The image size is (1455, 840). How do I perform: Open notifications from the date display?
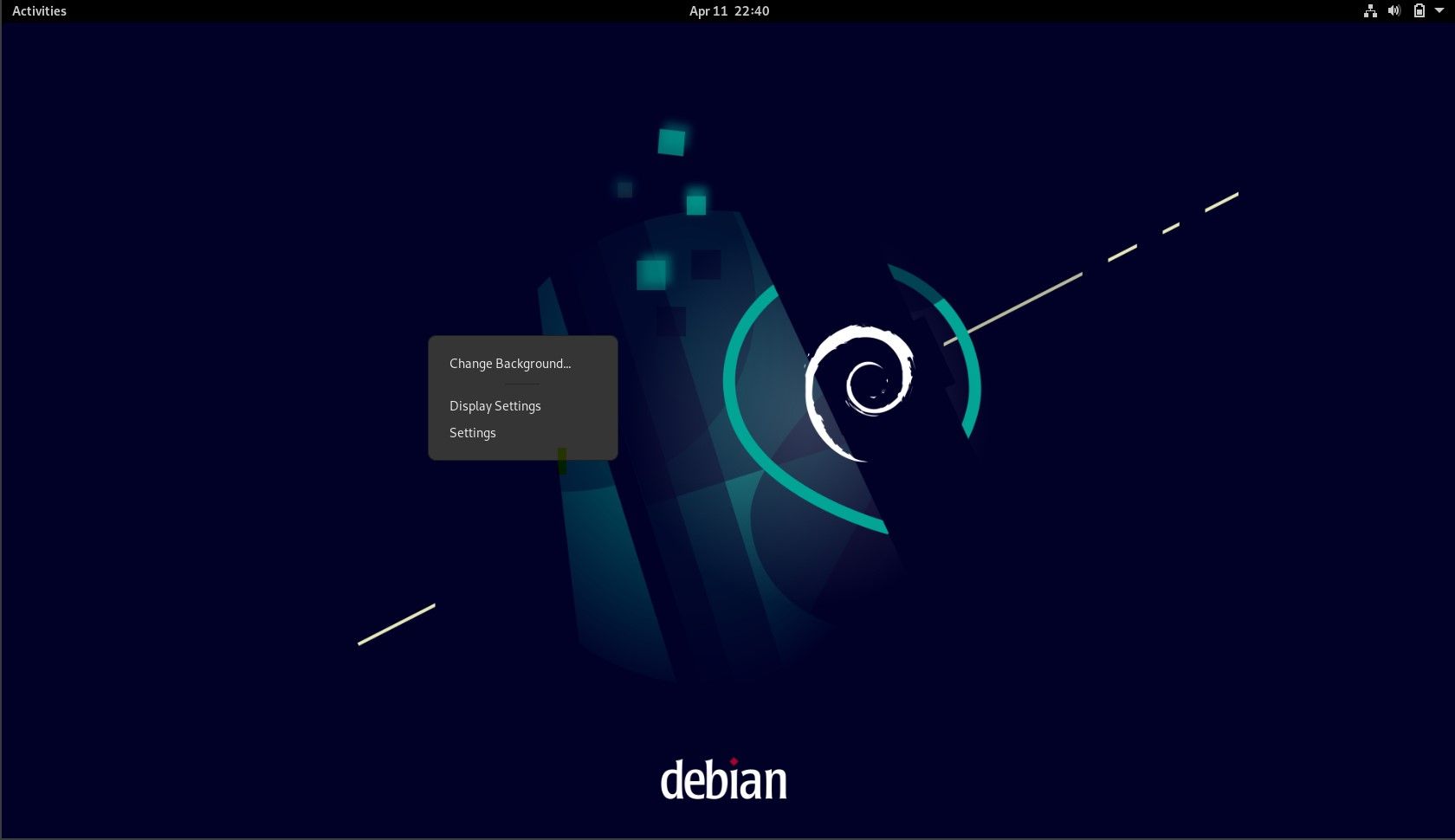[727, 11]
